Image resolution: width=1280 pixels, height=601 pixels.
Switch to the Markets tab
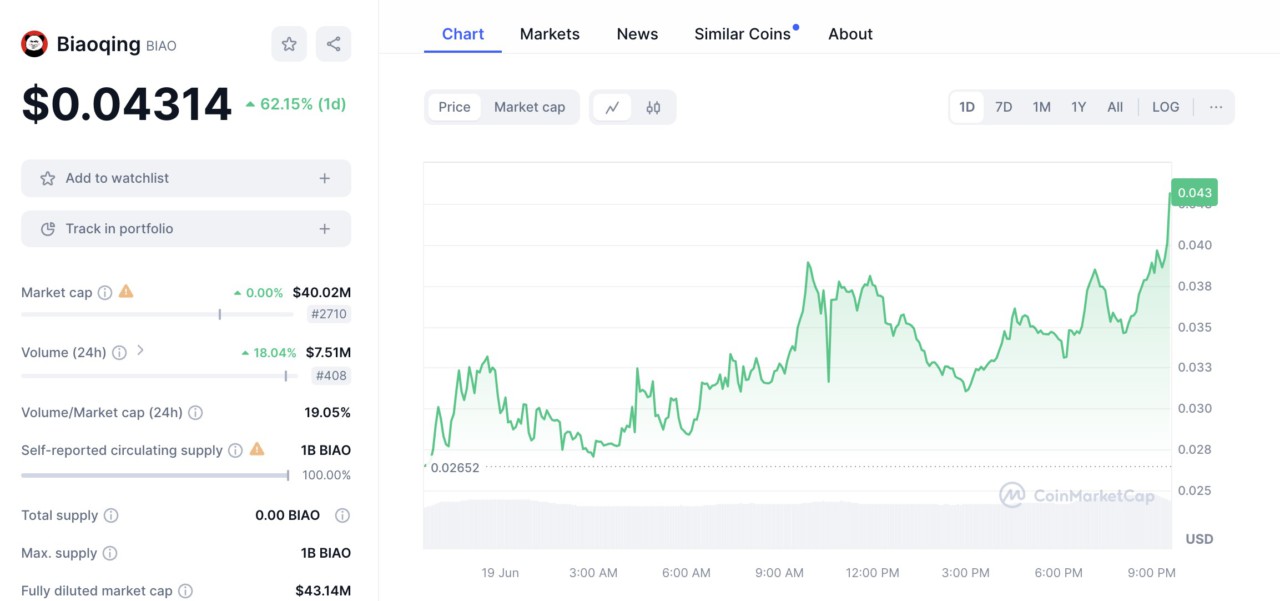click(x=549, y=33)
